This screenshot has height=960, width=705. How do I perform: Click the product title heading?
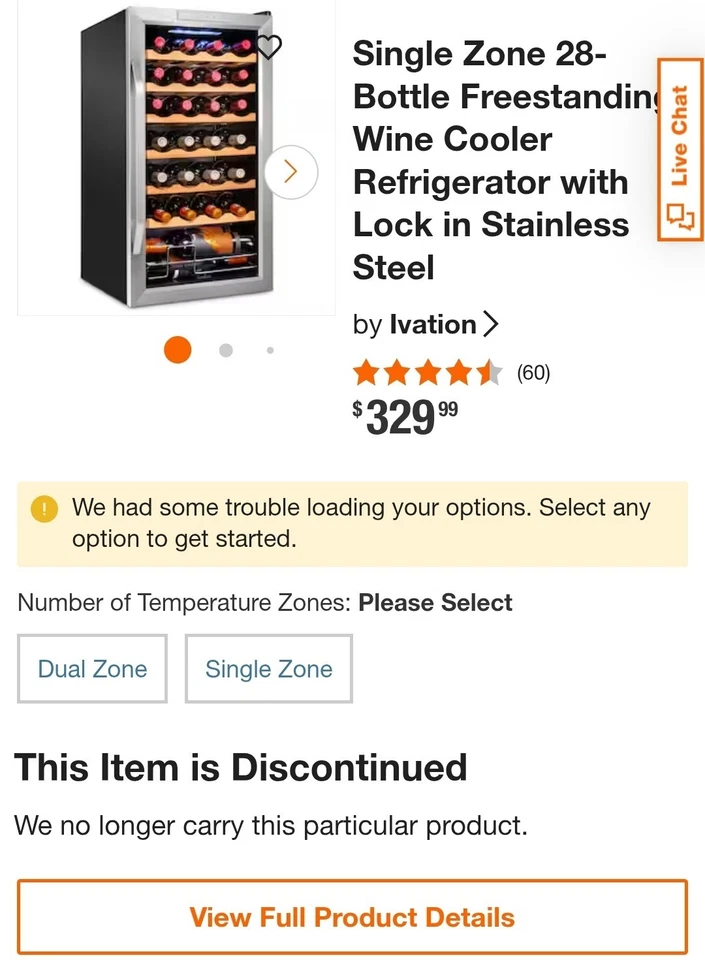(490, 160)
